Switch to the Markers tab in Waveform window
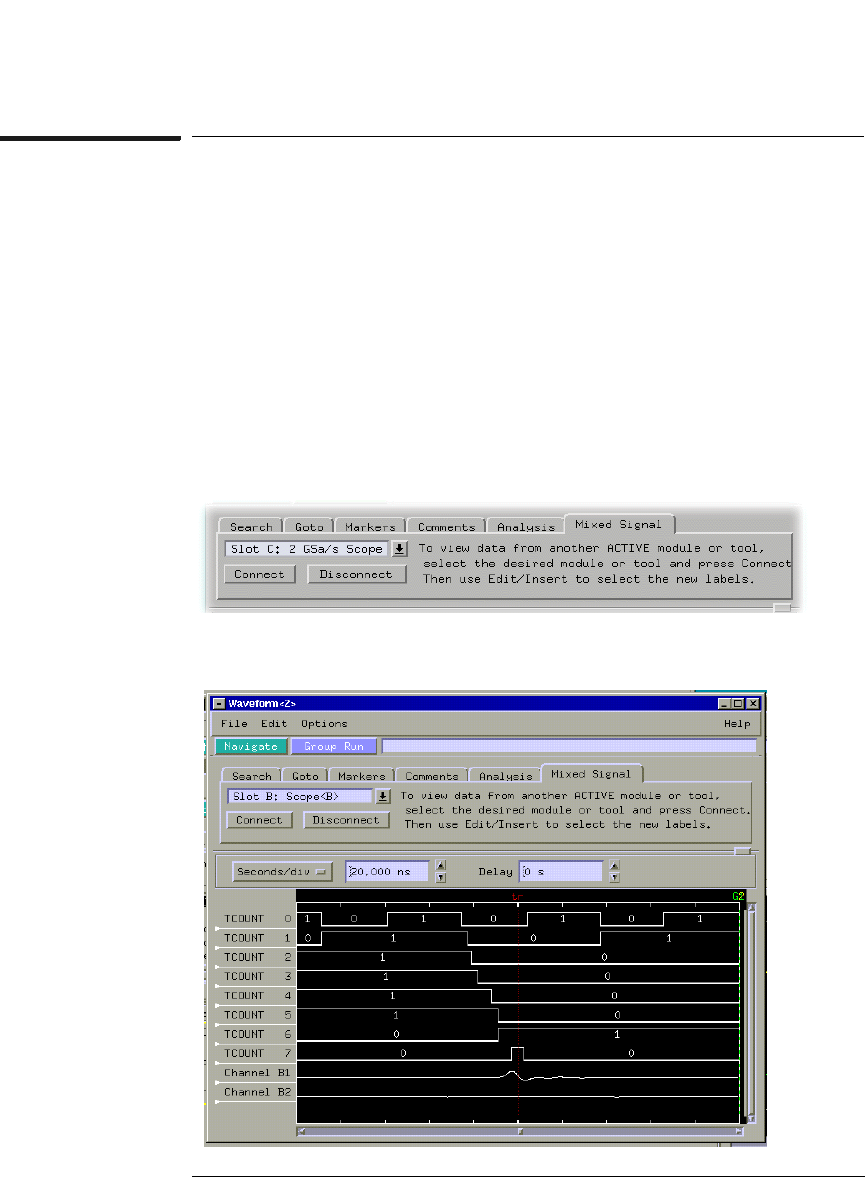 point(361,776)
